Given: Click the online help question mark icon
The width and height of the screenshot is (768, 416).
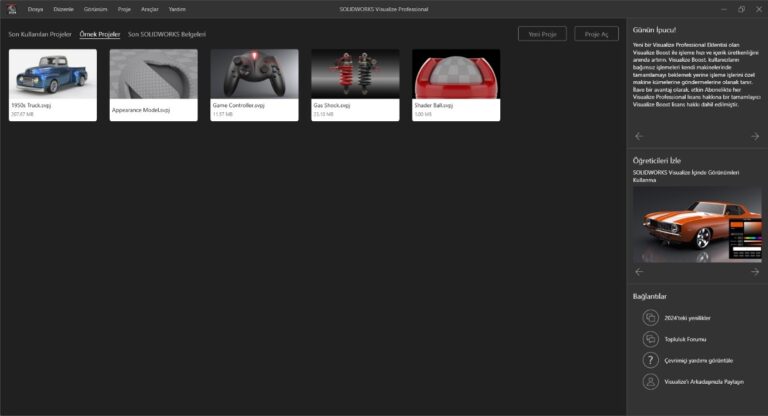Looking at the screenshot, I should click(x=650, y=360).
